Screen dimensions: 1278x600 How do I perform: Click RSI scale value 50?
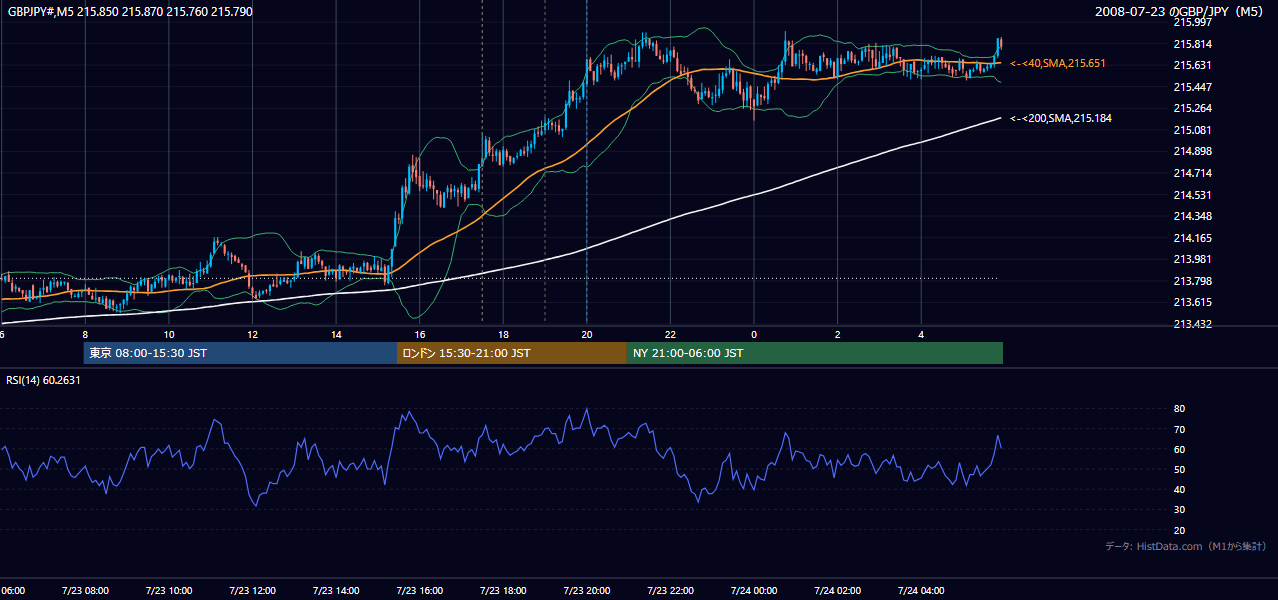[1179, 469]
